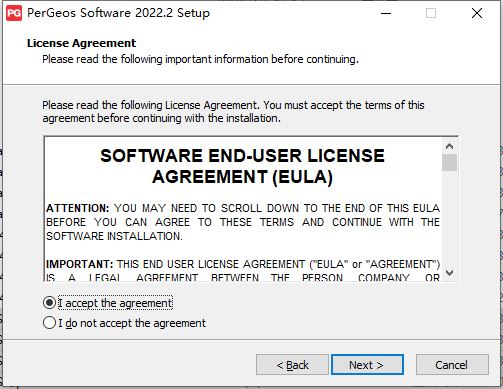The height and width of the screenshot is (389, 503).
Task: Click the "PerGeos Software 2022.2 Setup" title bar
Action: 118,13
